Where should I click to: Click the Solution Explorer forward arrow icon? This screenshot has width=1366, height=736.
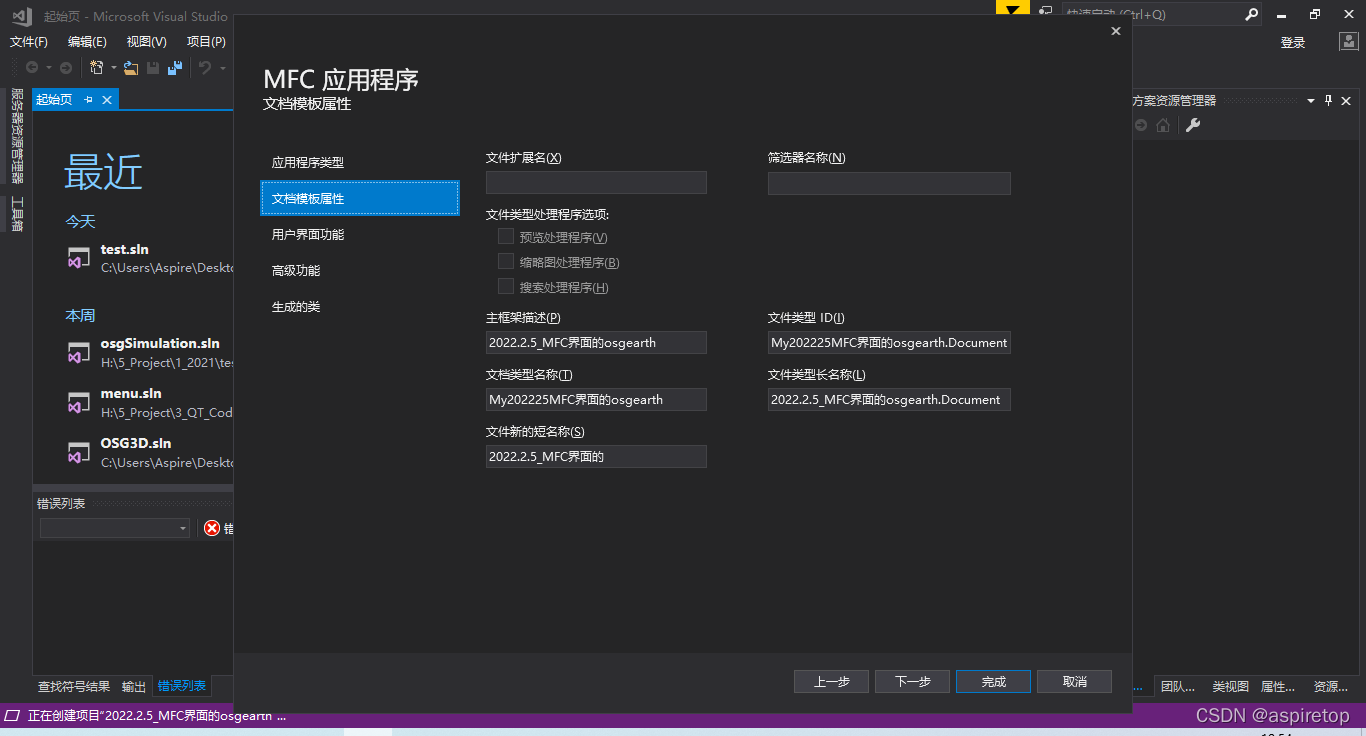(1141, 125)
